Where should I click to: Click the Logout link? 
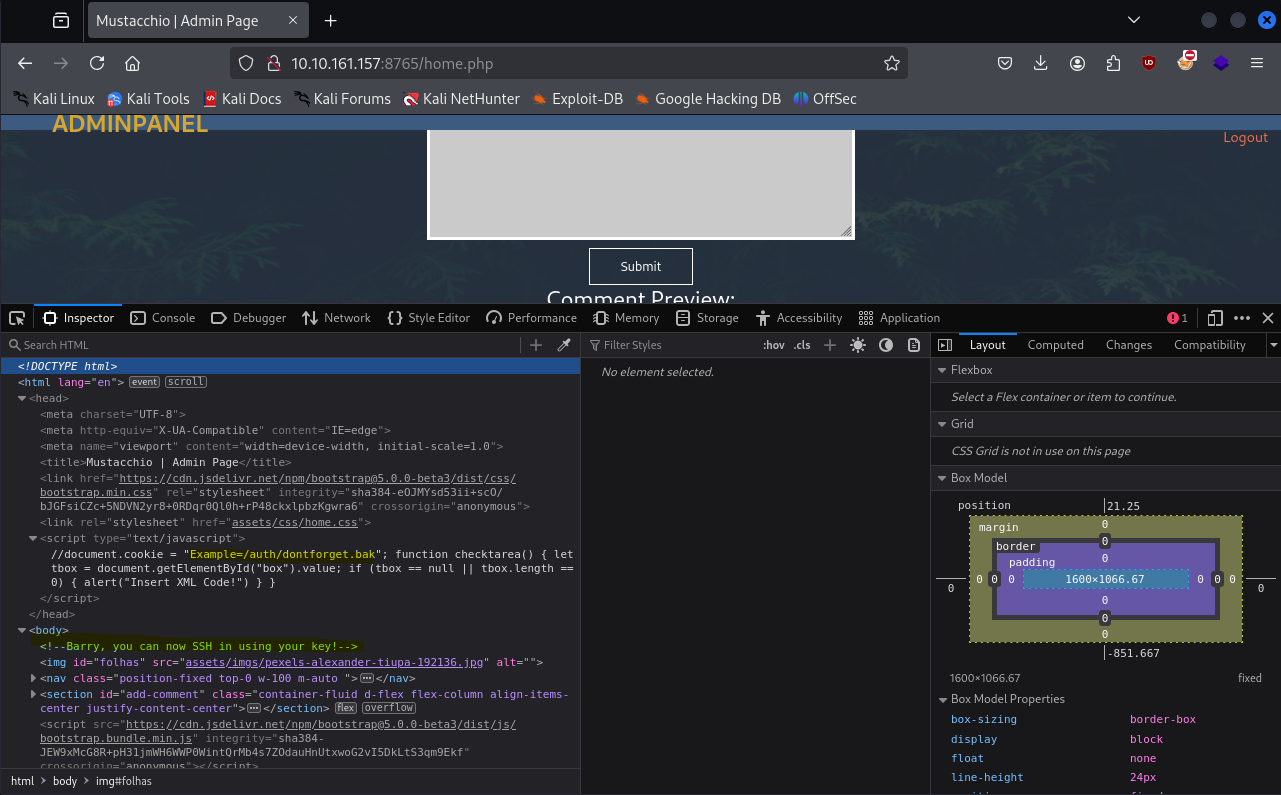(x=1245, y=138)
